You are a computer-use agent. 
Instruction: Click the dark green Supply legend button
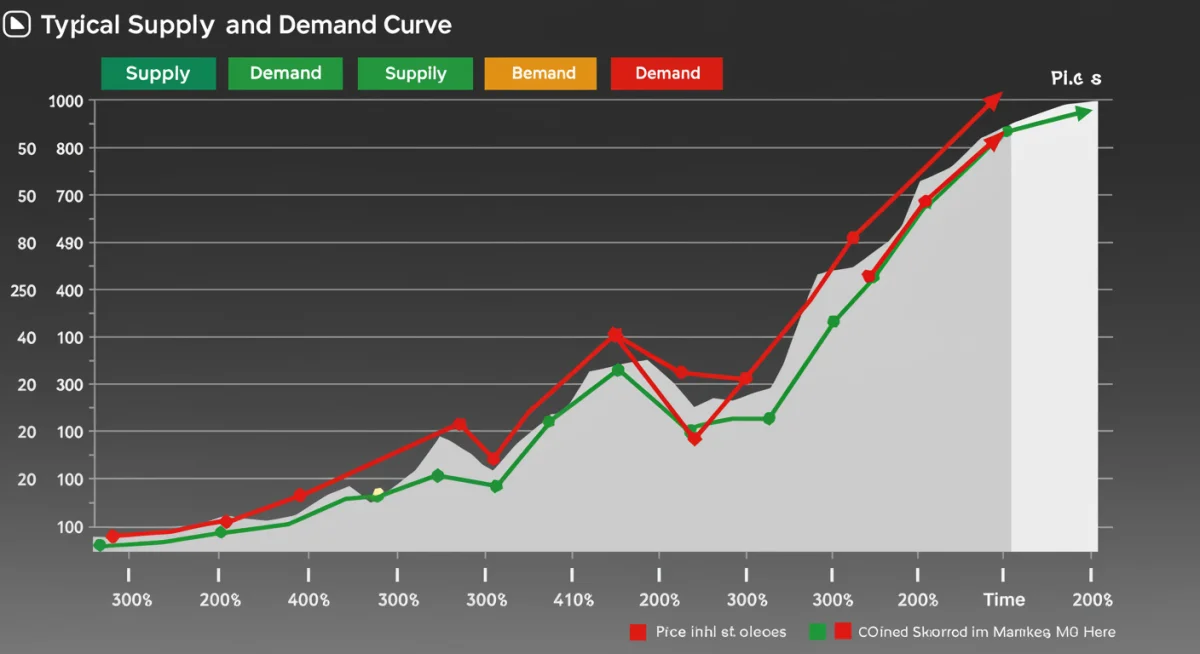(x=158, y=74)
